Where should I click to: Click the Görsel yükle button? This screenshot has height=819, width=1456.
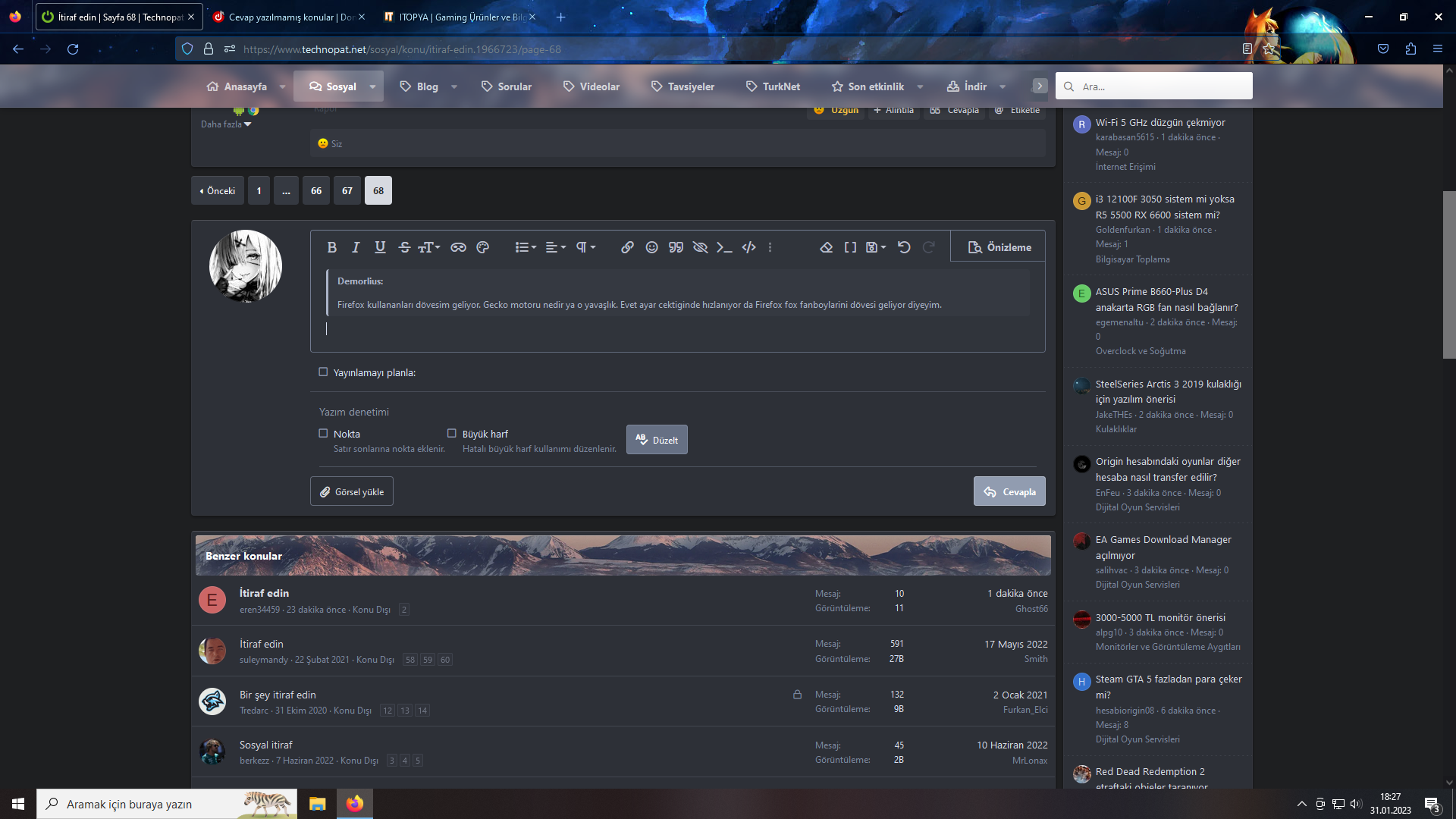[x=352, y=491]
